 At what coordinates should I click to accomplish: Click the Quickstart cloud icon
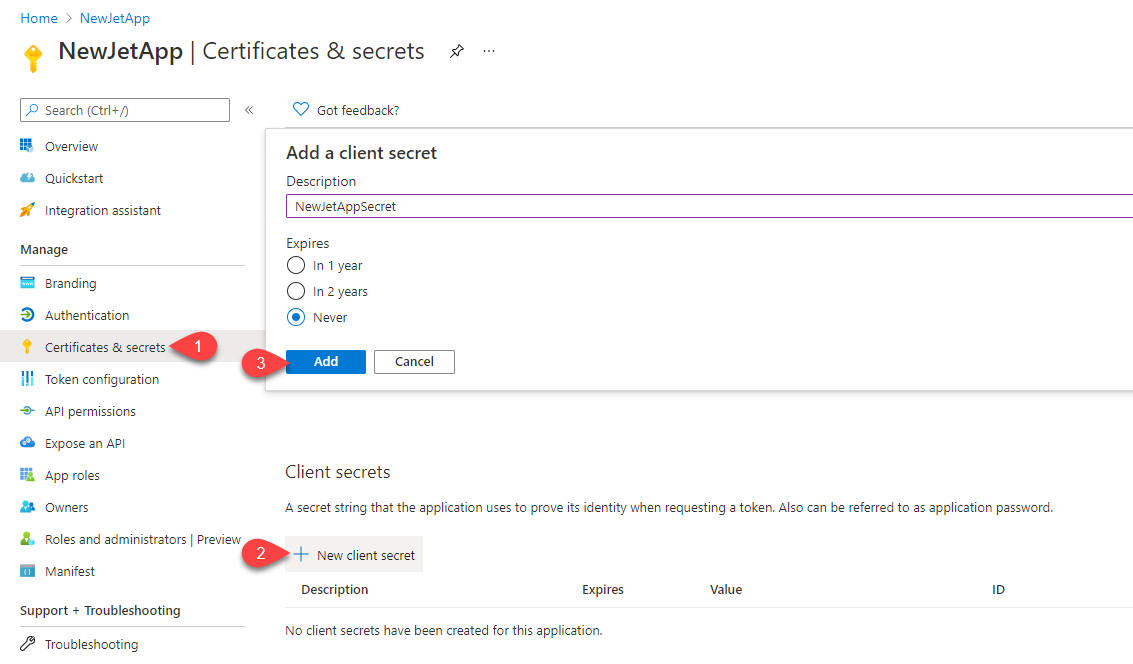pos(27,178)
